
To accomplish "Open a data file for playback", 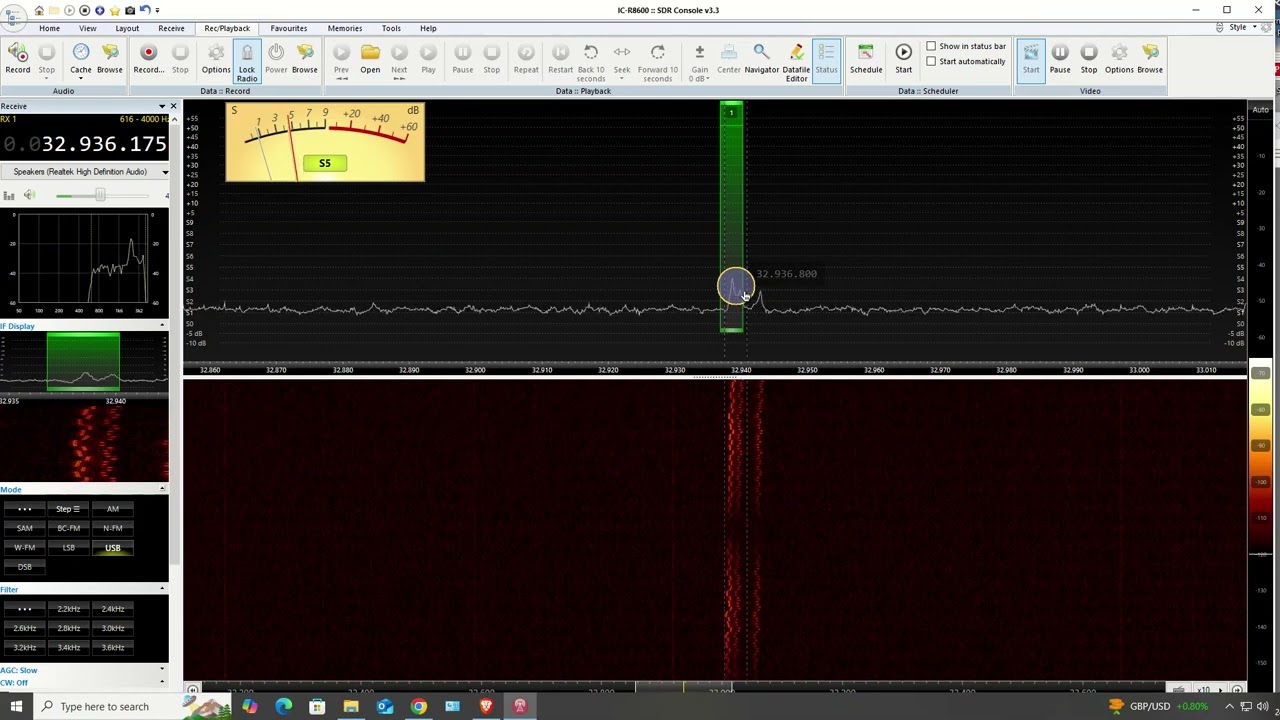I will click(x=370, y=59).
